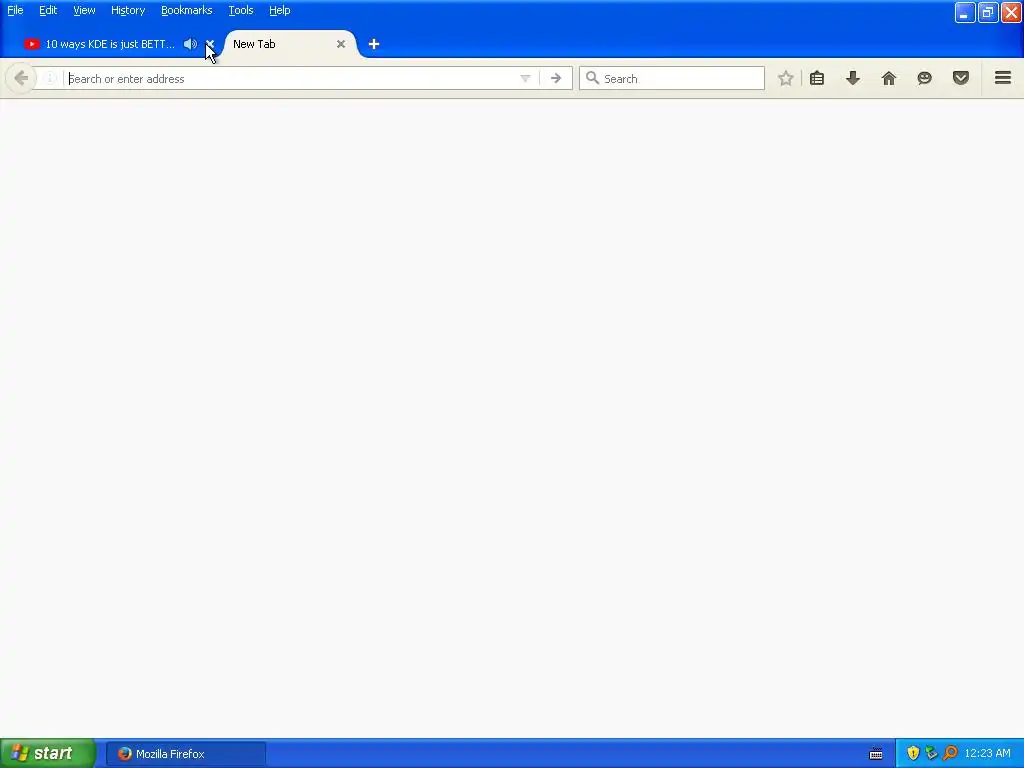
Task: Mute the YouTube tab's speaker icon
Action: coord(190,44)
